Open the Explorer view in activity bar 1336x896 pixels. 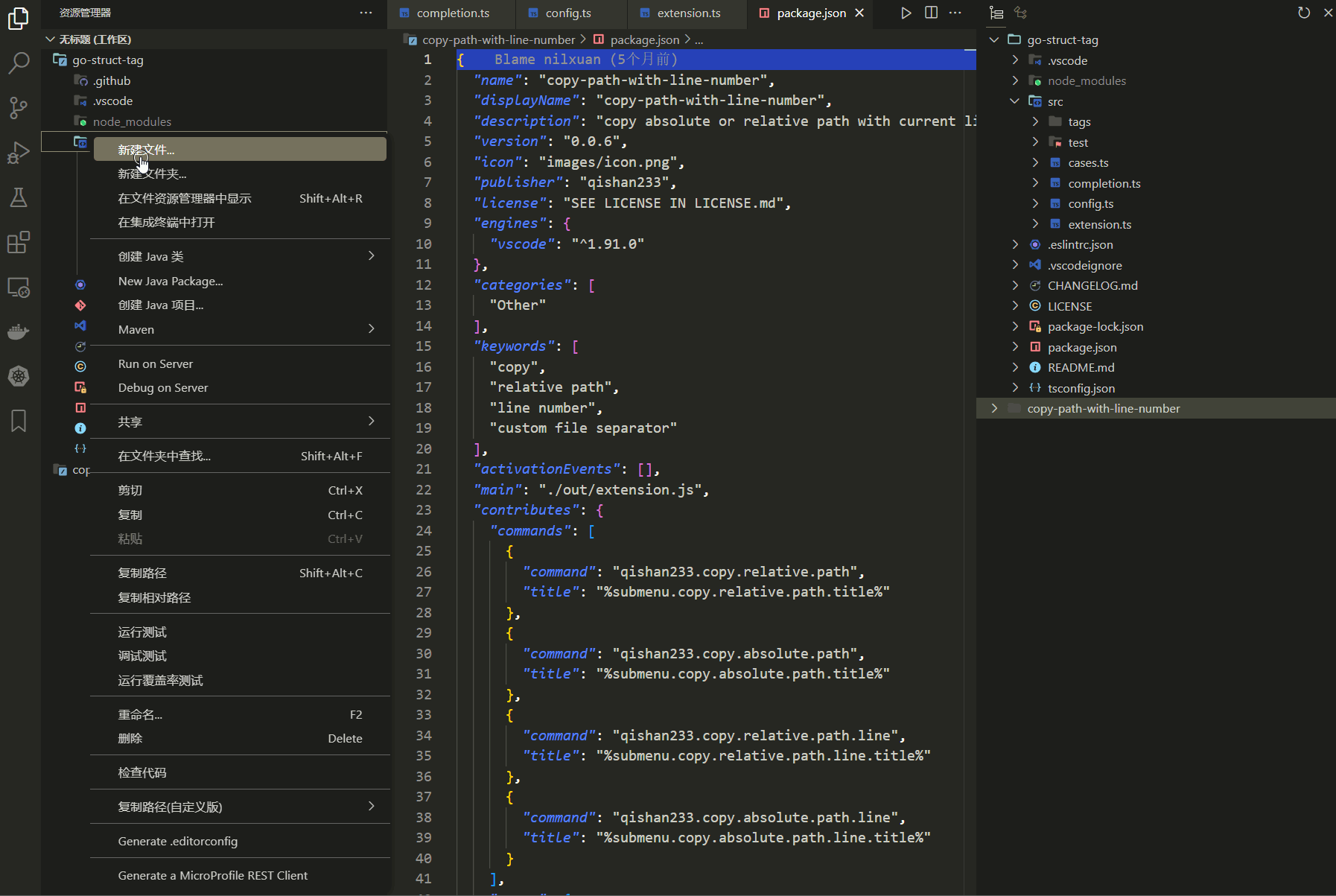pos(19,18)
